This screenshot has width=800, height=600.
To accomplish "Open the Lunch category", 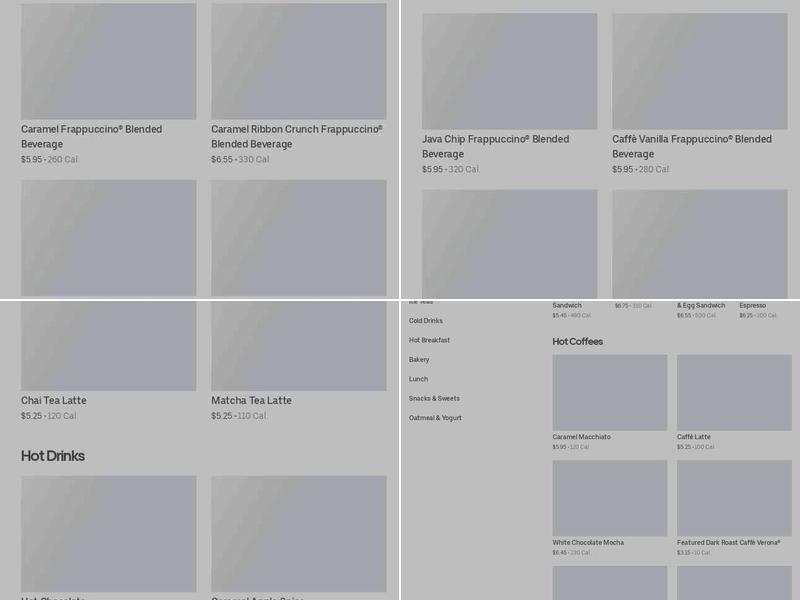I will click(x=418, y=379).
